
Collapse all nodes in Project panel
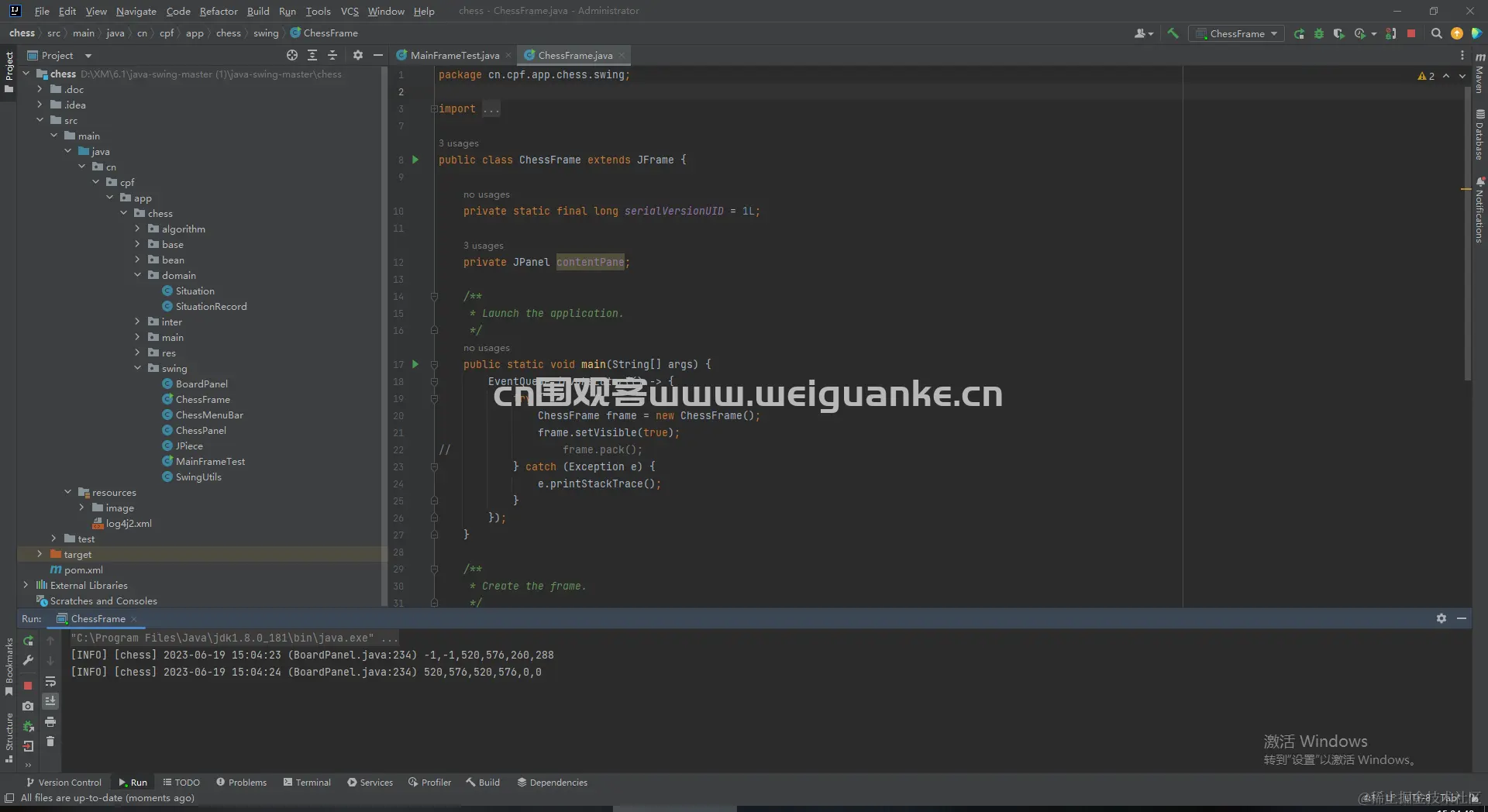tap(332, 55)
